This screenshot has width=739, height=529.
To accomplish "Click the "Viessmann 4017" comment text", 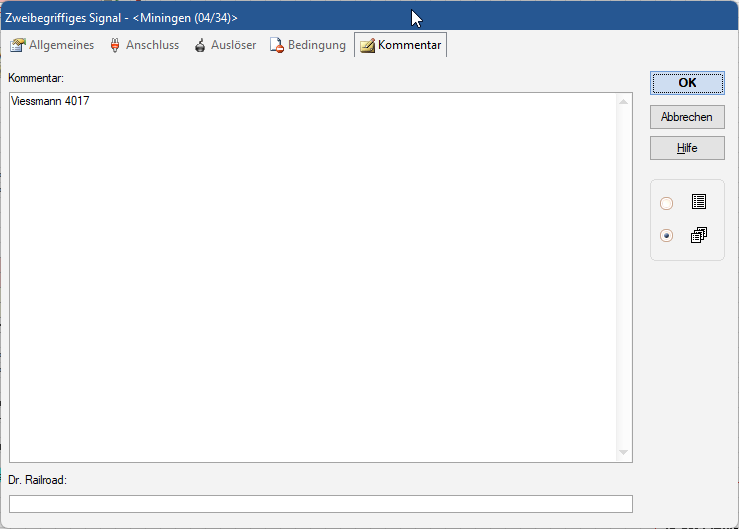I will coord(50,102).
